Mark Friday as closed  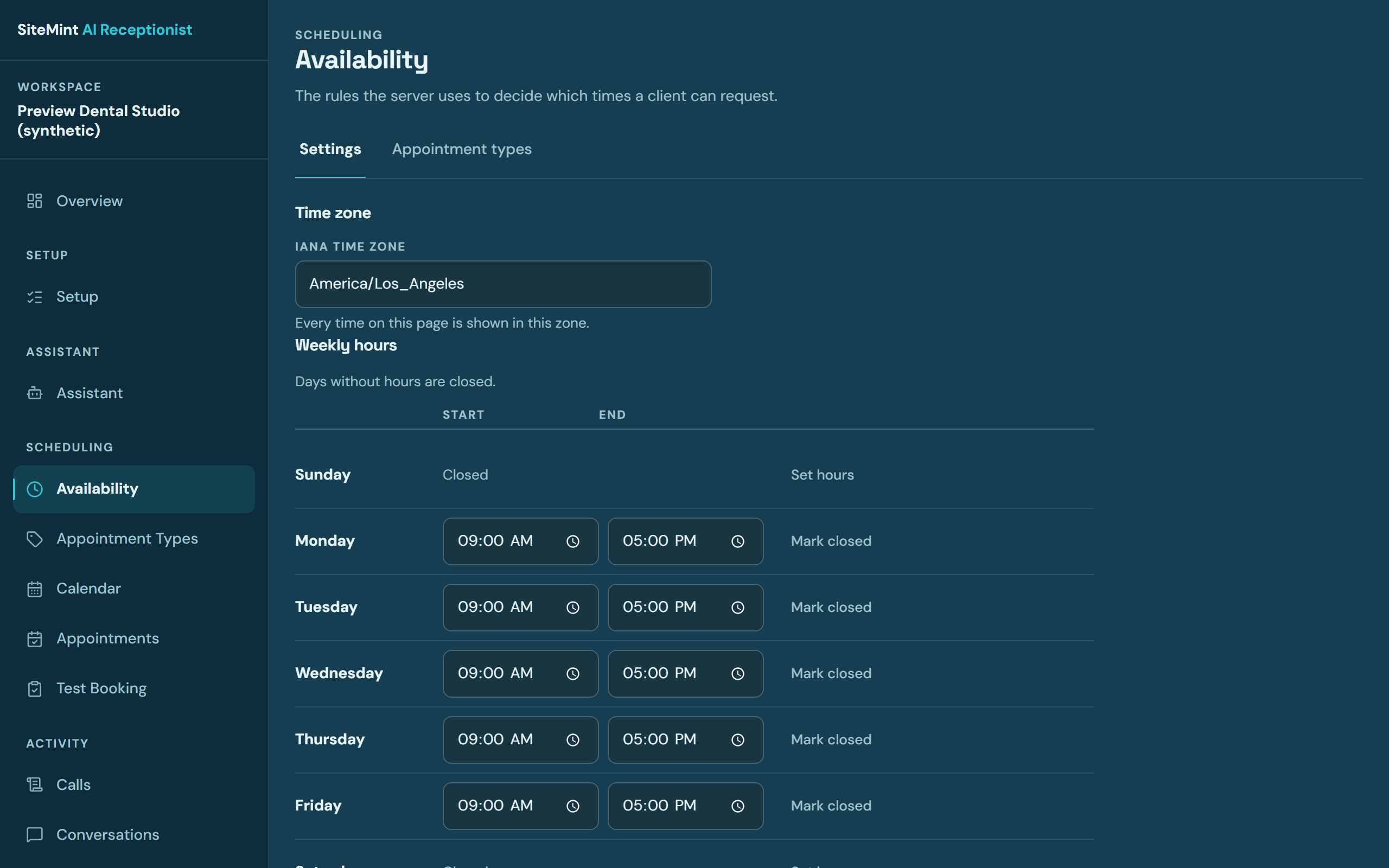[831, 806]
